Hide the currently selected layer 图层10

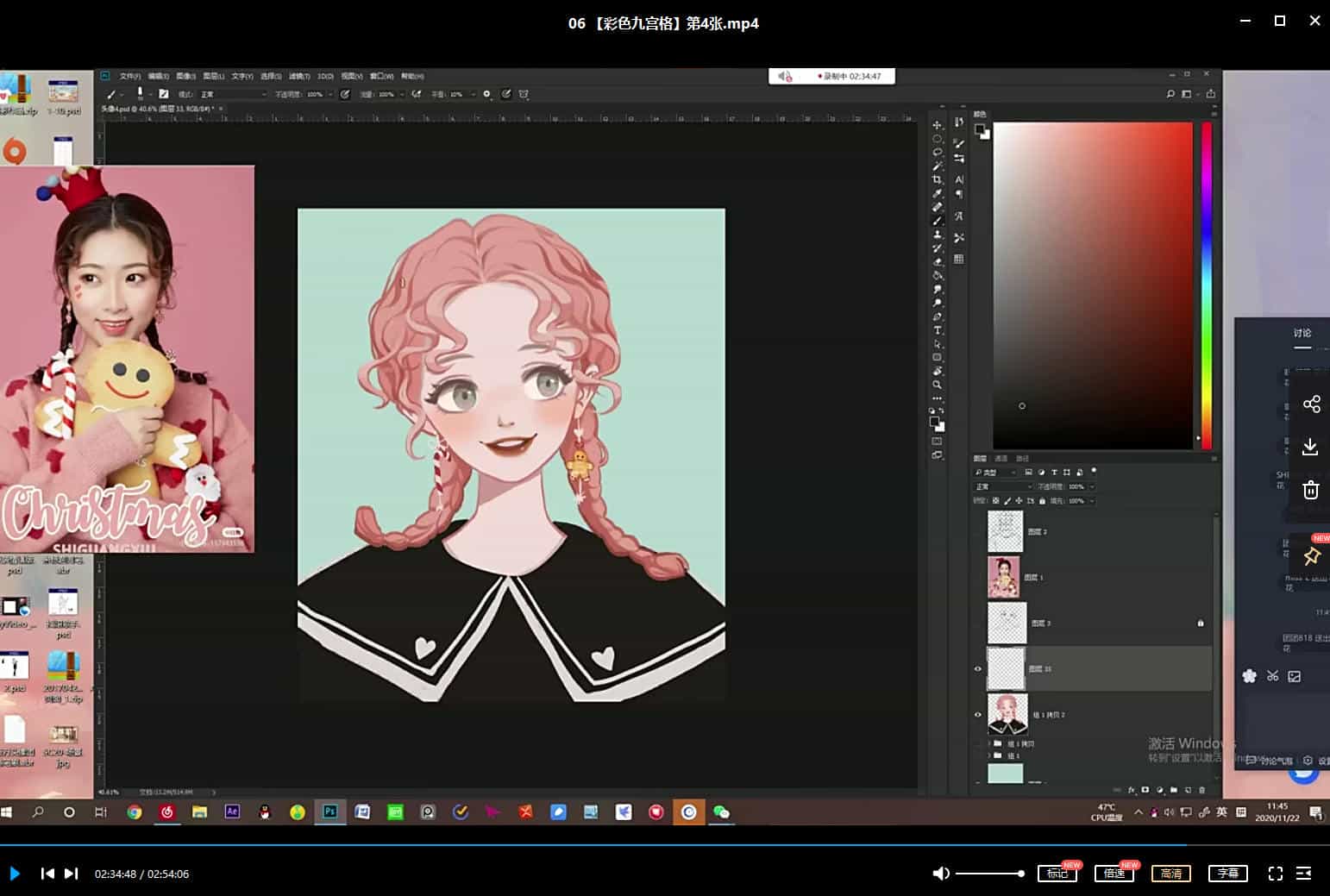click(978, 667)
